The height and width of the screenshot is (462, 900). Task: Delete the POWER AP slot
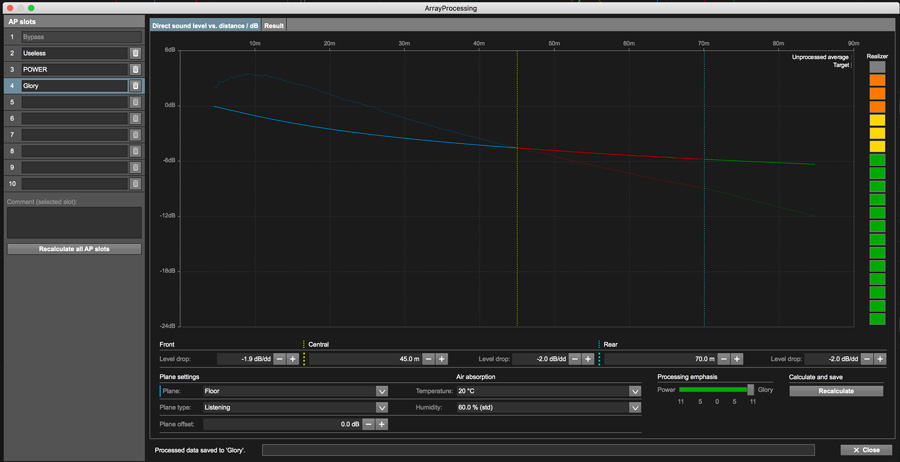(135, 69)
